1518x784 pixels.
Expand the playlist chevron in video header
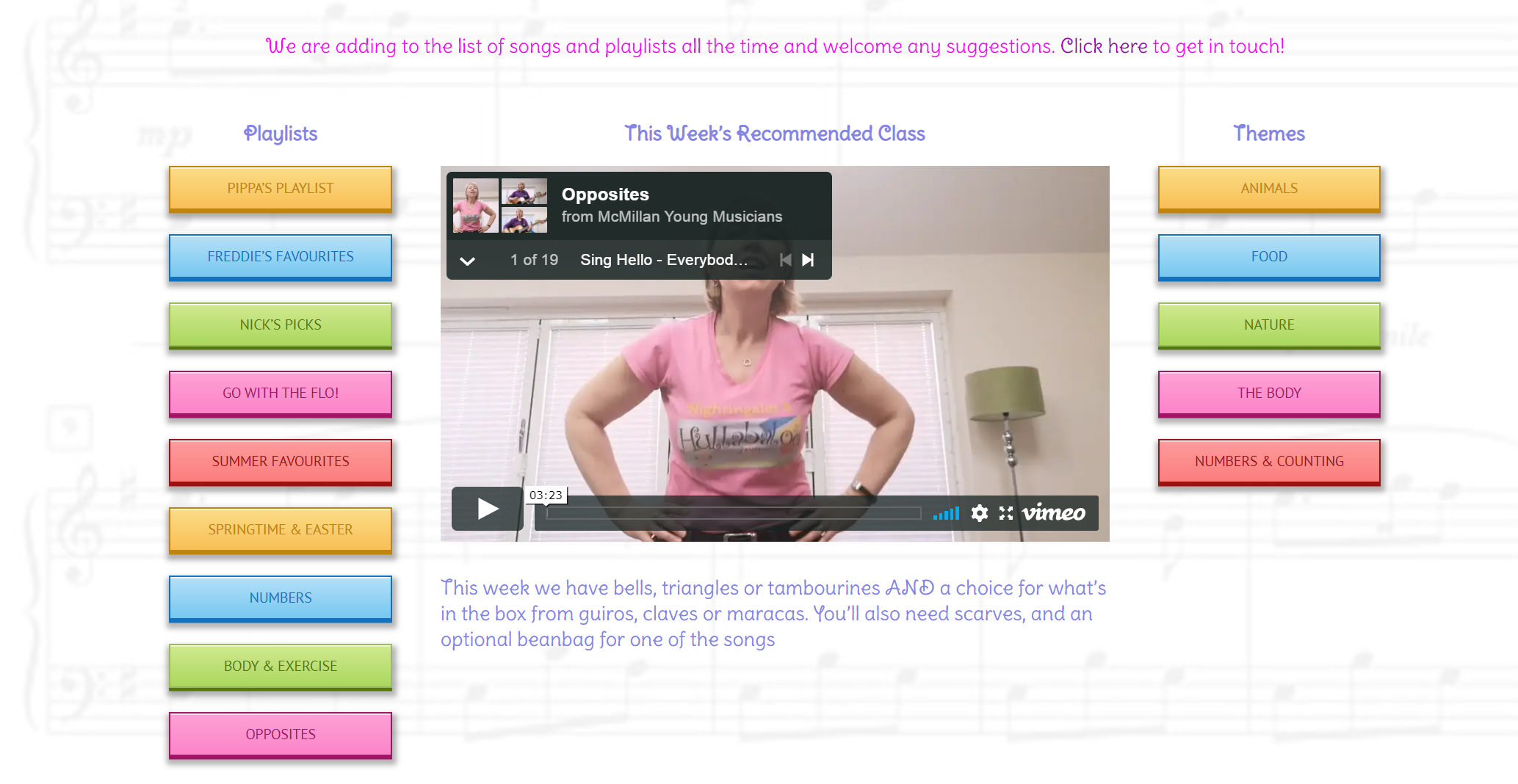467,261
